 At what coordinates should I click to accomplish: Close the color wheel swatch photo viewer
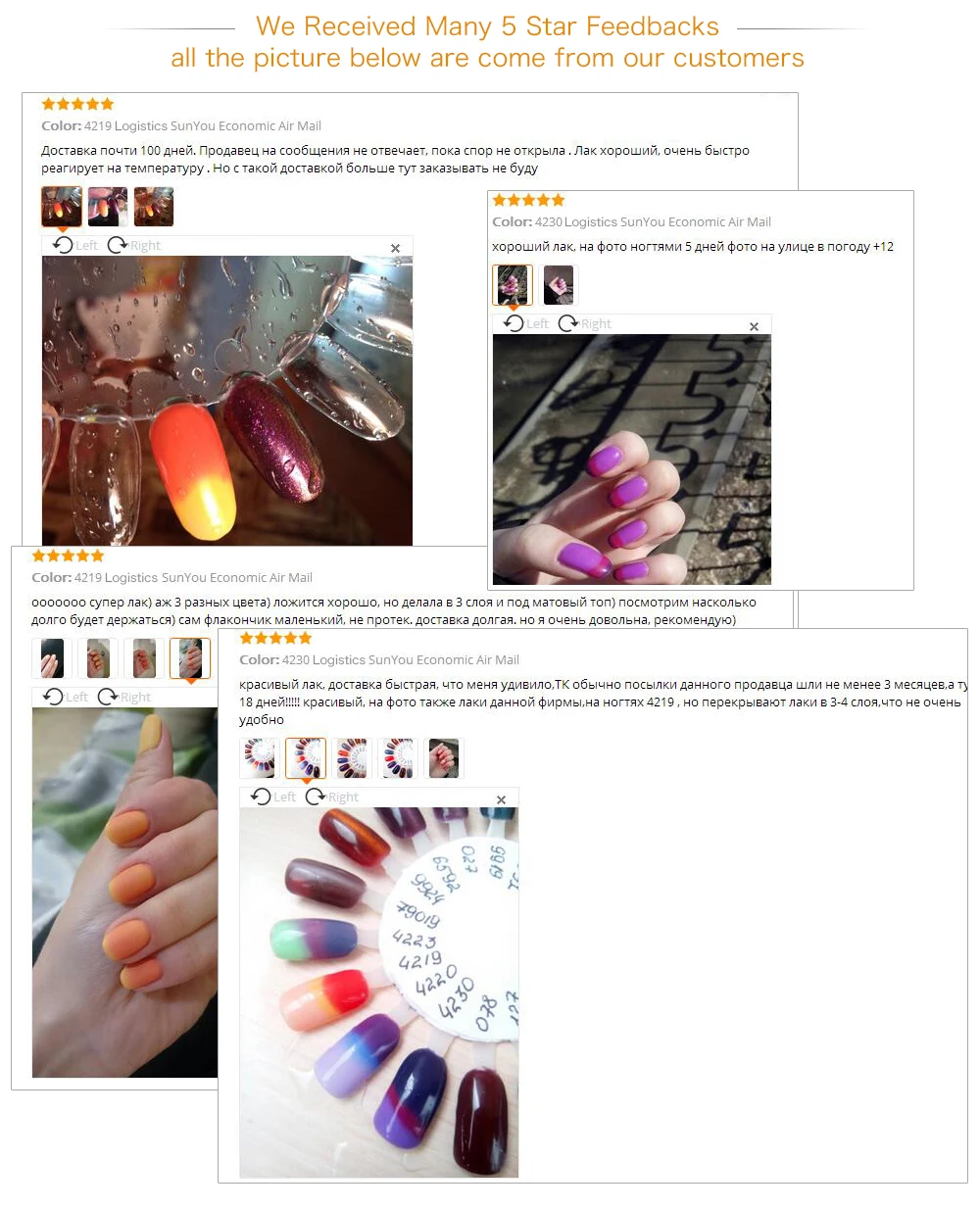tap(501, 799)
